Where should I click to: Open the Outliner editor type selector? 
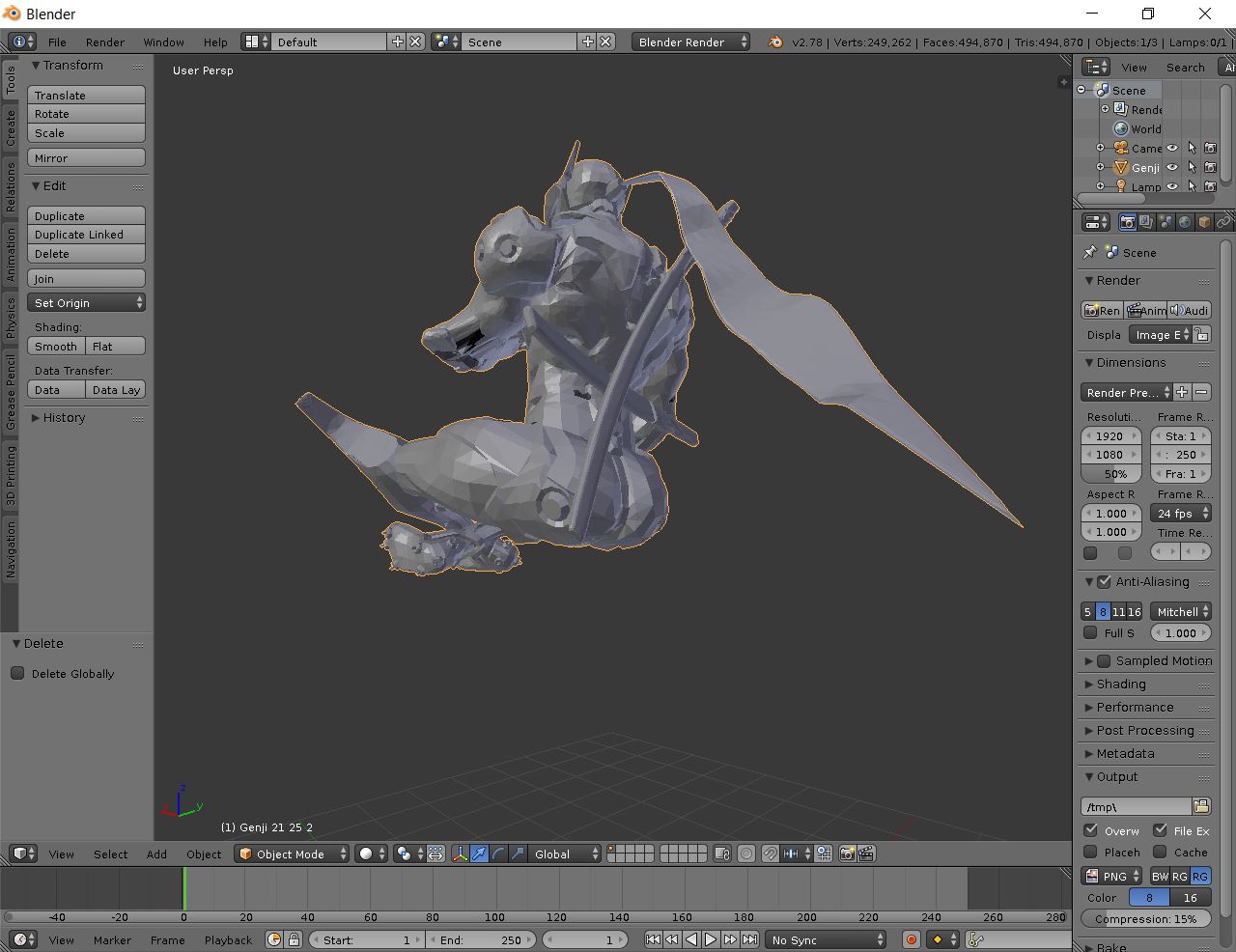1096,67
